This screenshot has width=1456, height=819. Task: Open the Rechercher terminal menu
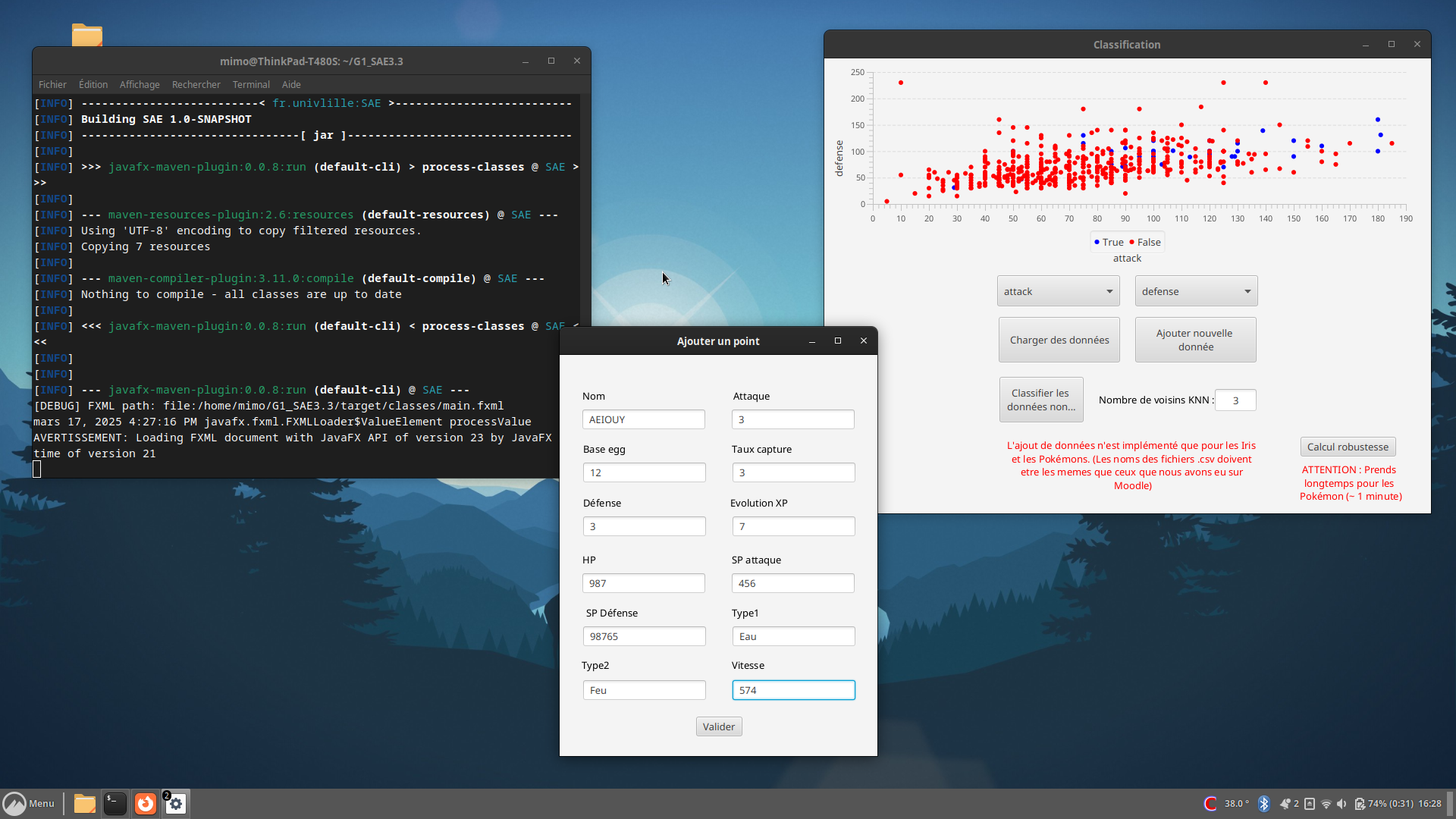pos(196,85)
